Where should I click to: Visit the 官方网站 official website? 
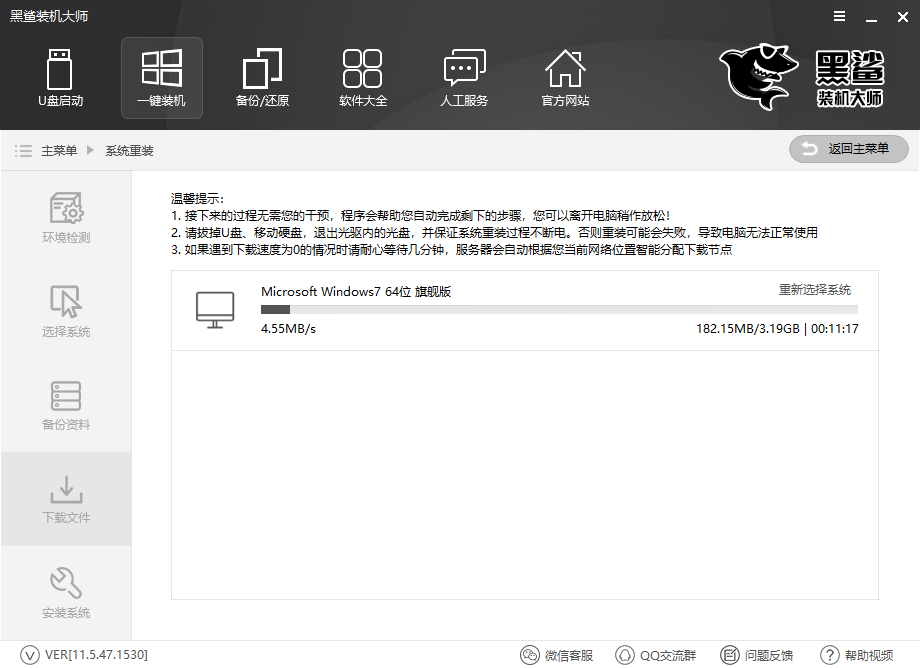[565, 78]
